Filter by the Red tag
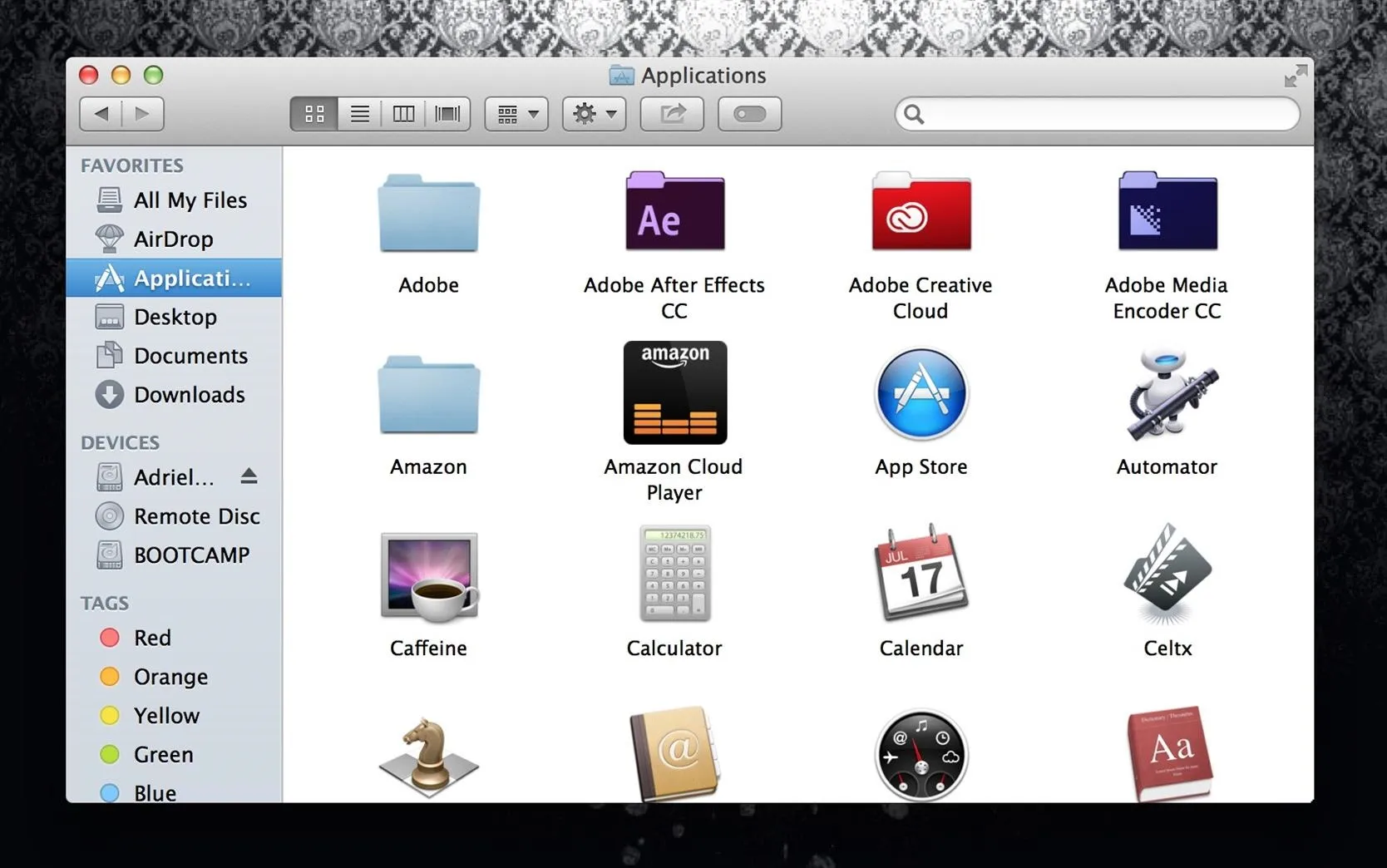The image size is (1387, 868). [174, 638]
